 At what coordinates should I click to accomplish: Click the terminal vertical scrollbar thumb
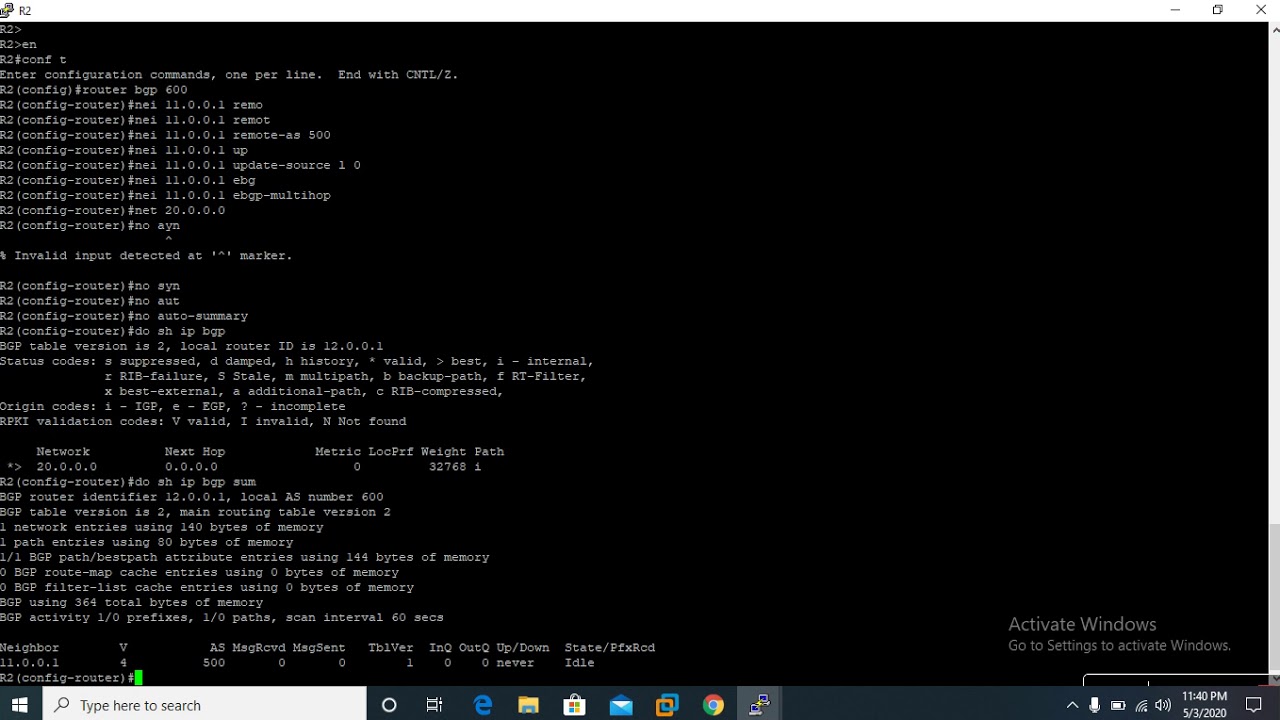(1274, 595)
